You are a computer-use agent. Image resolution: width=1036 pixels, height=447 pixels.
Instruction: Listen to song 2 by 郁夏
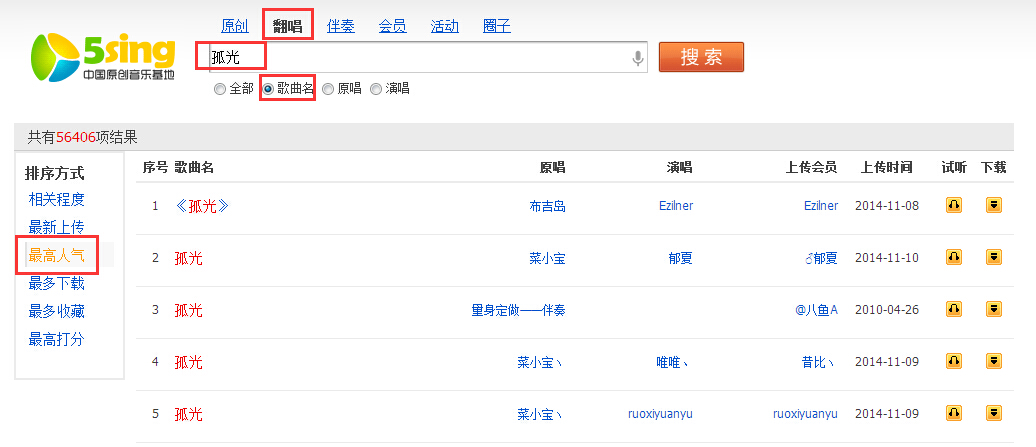click(x=953, y=257)
